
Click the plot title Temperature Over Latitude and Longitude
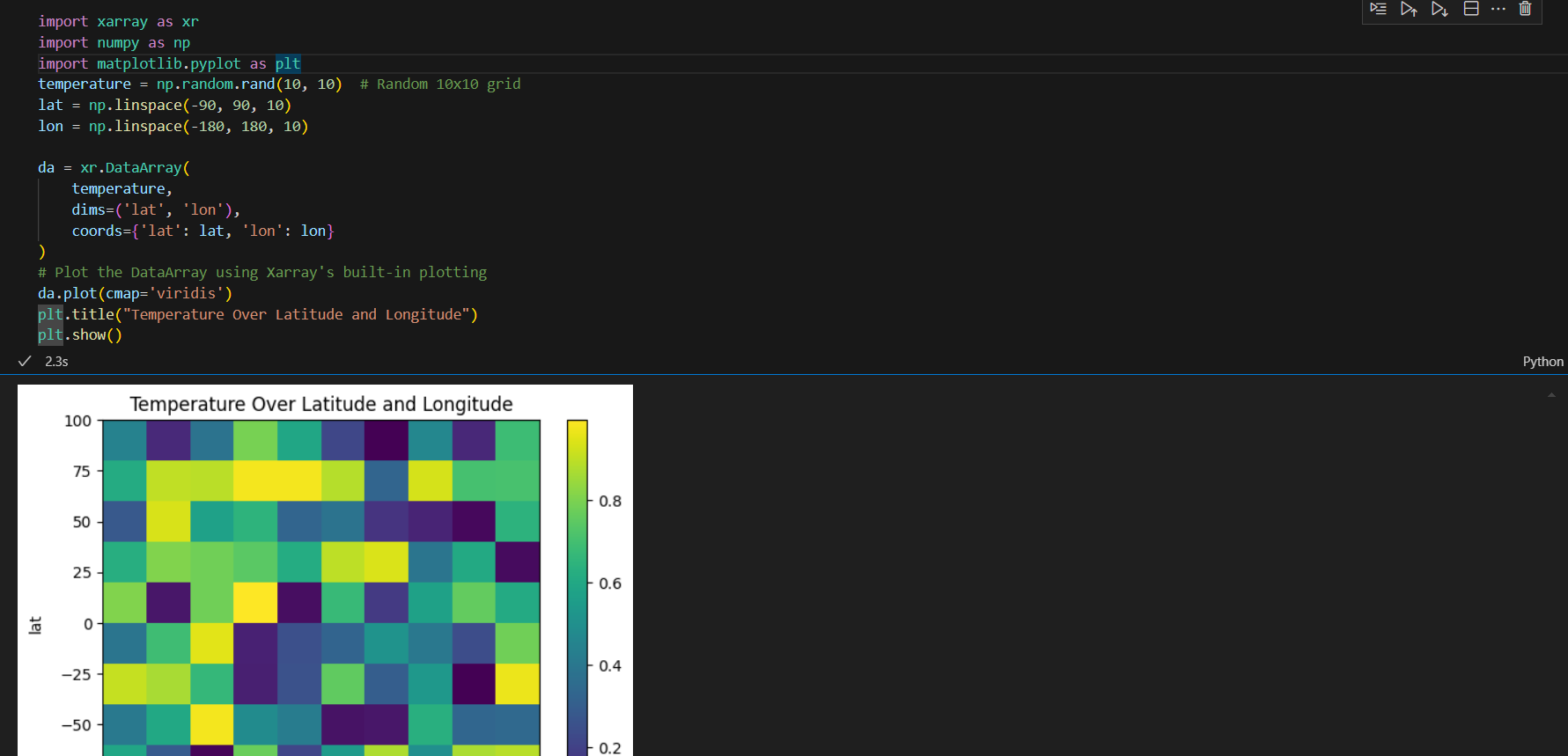tap(321, 404)
